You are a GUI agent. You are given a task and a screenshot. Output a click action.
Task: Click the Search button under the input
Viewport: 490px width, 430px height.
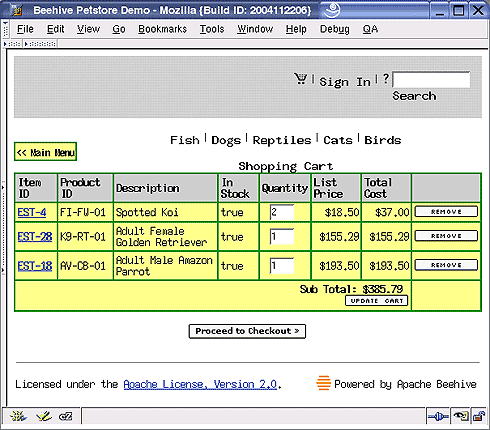coord(414,96)
